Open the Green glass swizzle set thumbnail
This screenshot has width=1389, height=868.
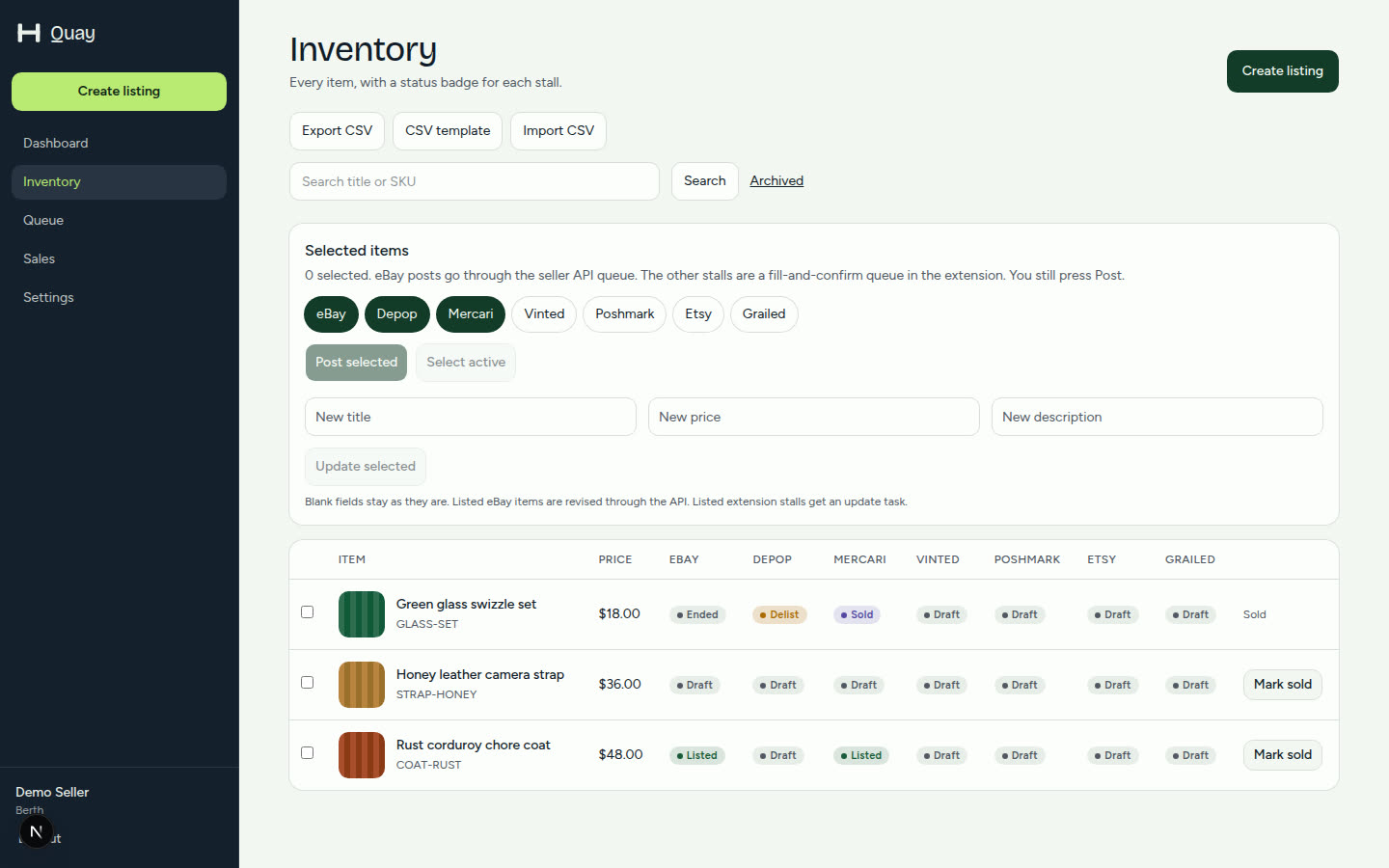pos(362,614)
